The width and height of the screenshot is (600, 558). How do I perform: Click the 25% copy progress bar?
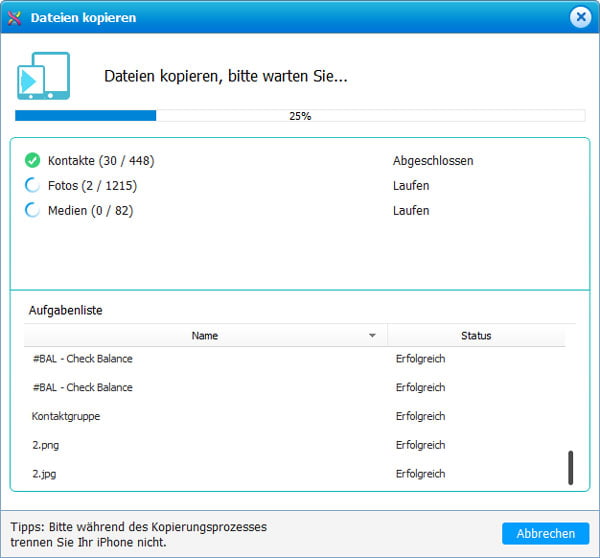click(300, 116)
